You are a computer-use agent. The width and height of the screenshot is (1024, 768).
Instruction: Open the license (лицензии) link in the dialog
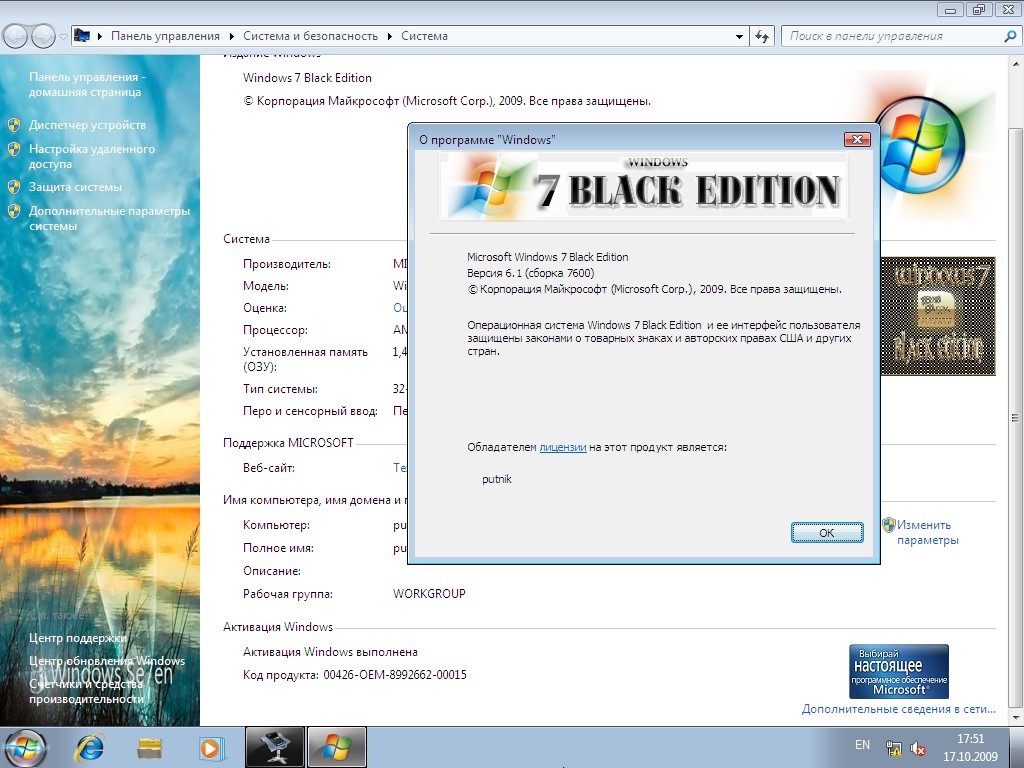562,447
